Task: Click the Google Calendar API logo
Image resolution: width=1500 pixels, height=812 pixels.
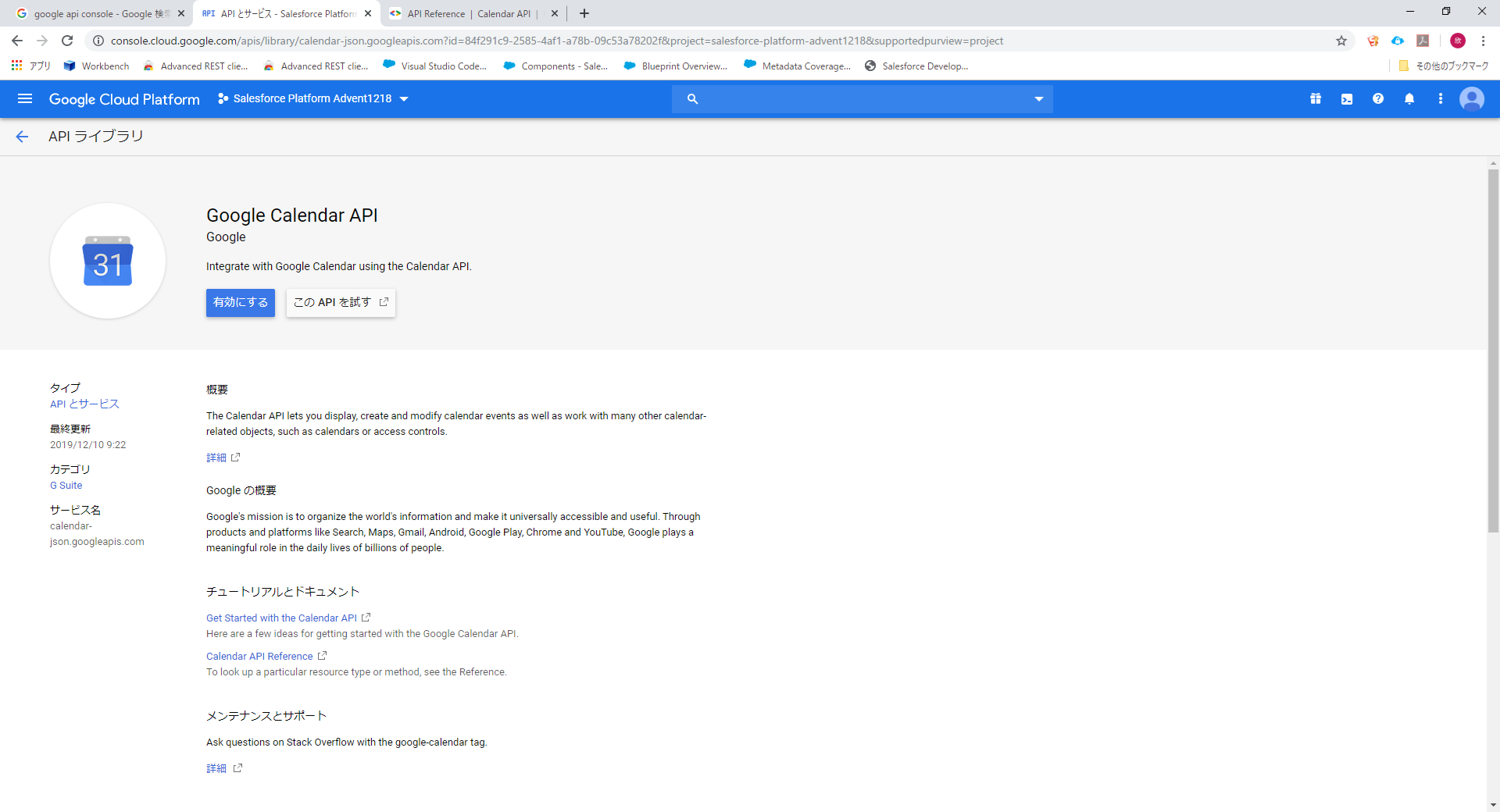Action: click(x=108, y=261)
